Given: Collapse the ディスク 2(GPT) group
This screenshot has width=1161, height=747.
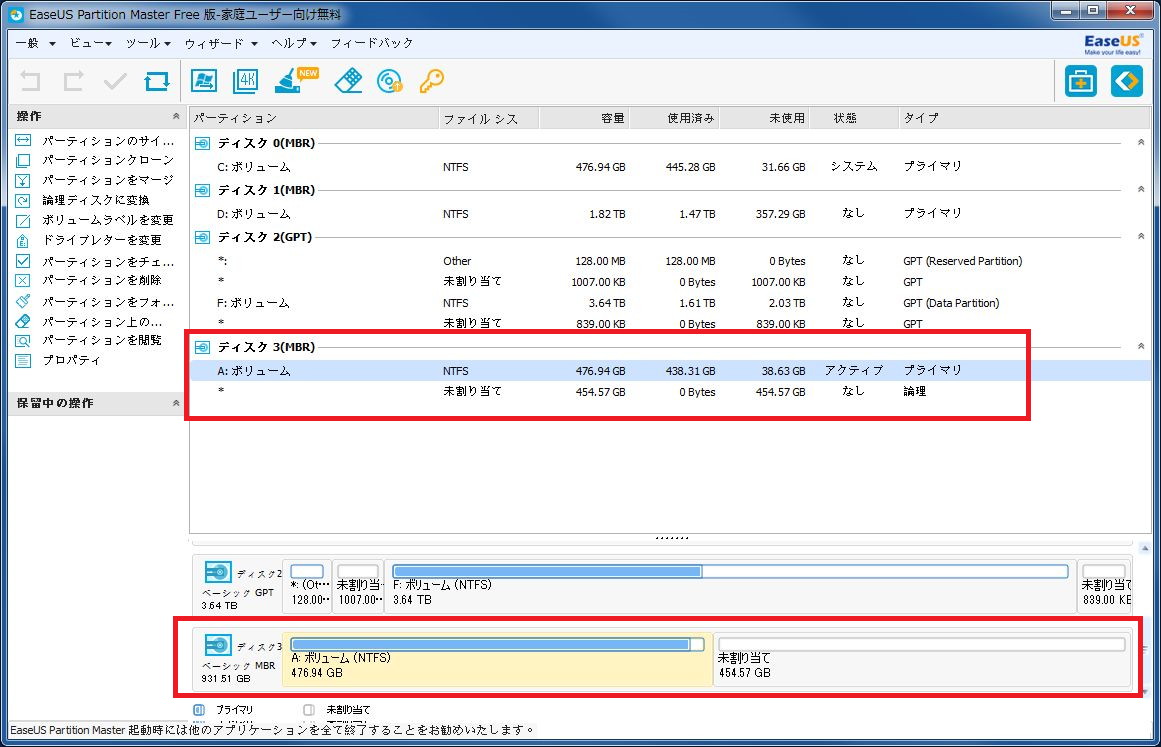Looking at the screenshot, I should click(x=1141, y=237).
